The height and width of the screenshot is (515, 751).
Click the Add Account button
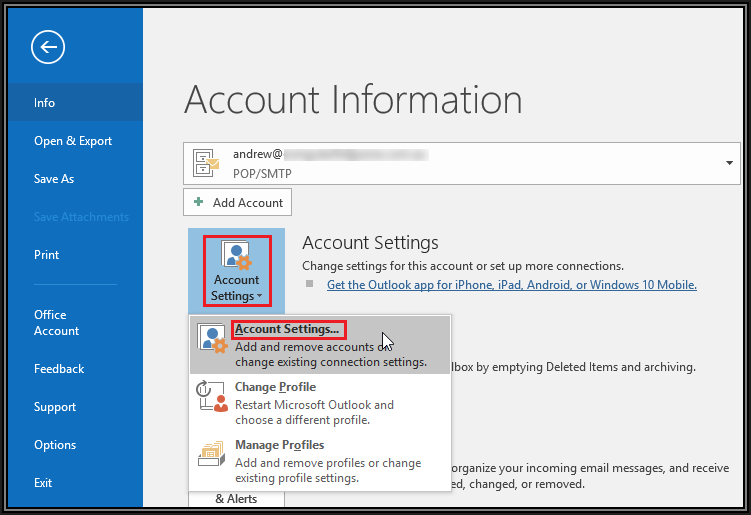(x=237, y=202)
